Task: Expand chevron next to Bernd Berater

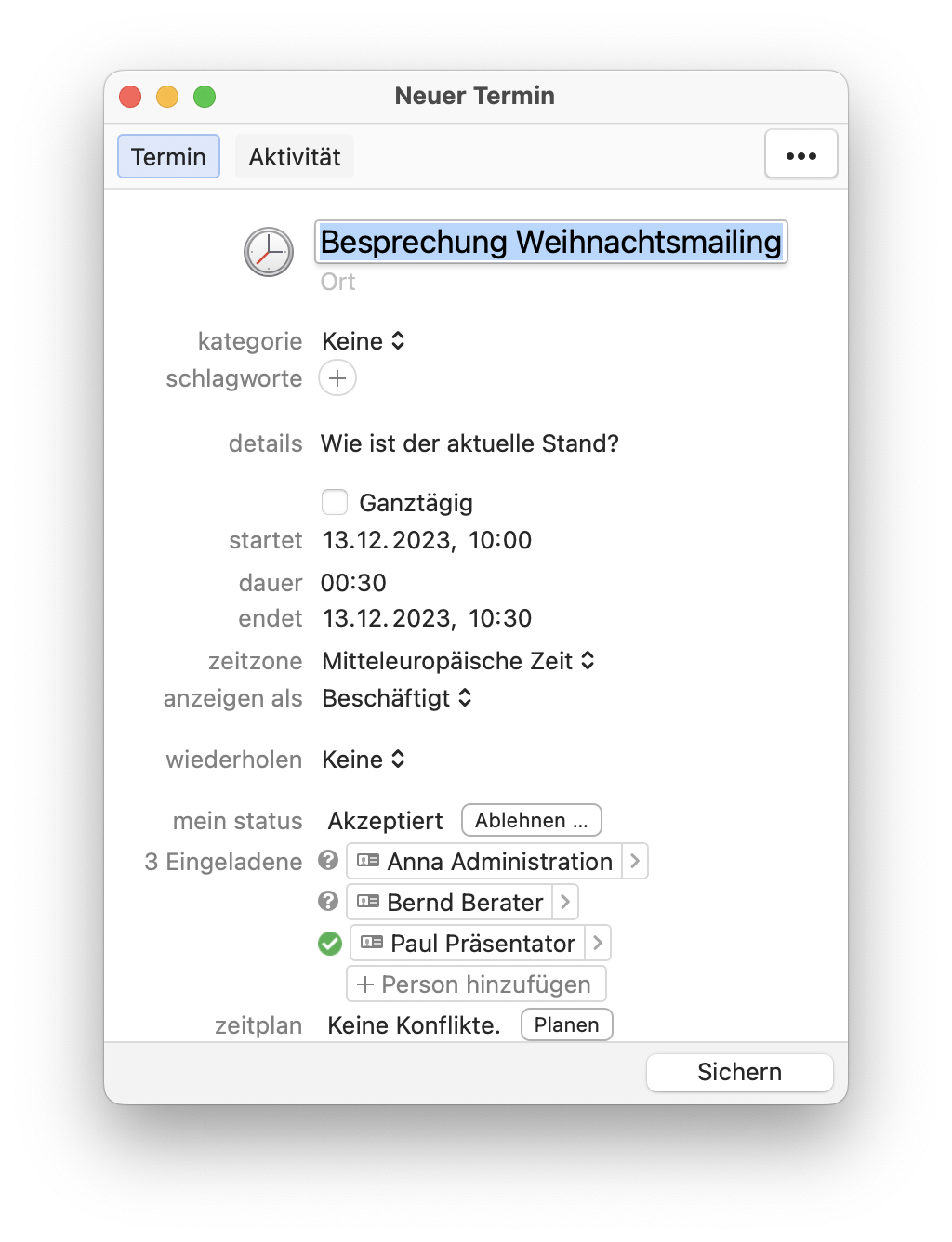Action: click(x=565, y=902)
